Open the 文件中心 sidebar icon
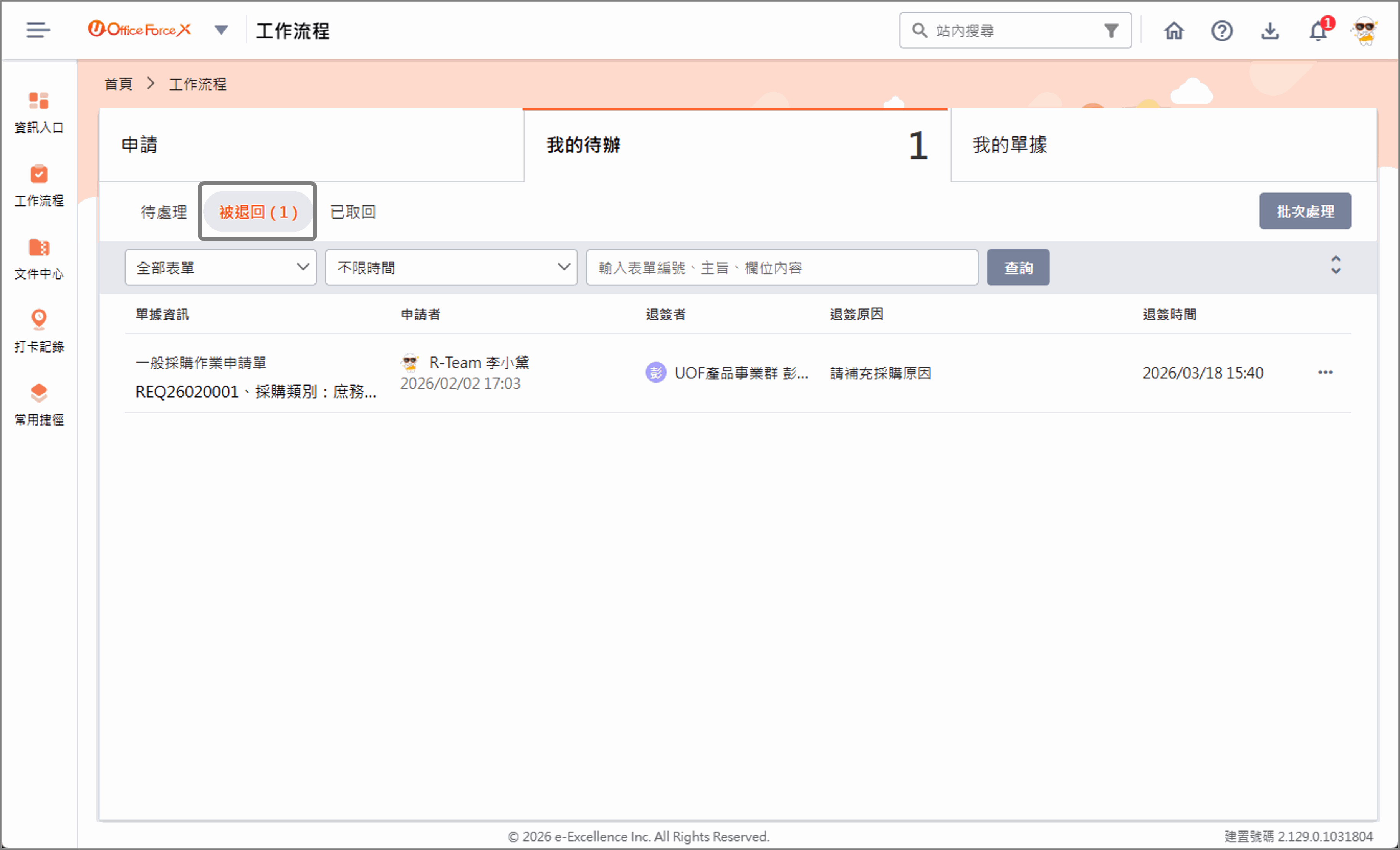The width and height of the screenshot is (1400, 850). (x=39, y=258)
